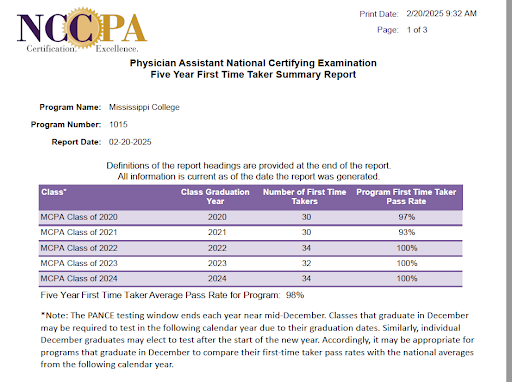Select the MCPA Class of 2021 row

(251, 232)
